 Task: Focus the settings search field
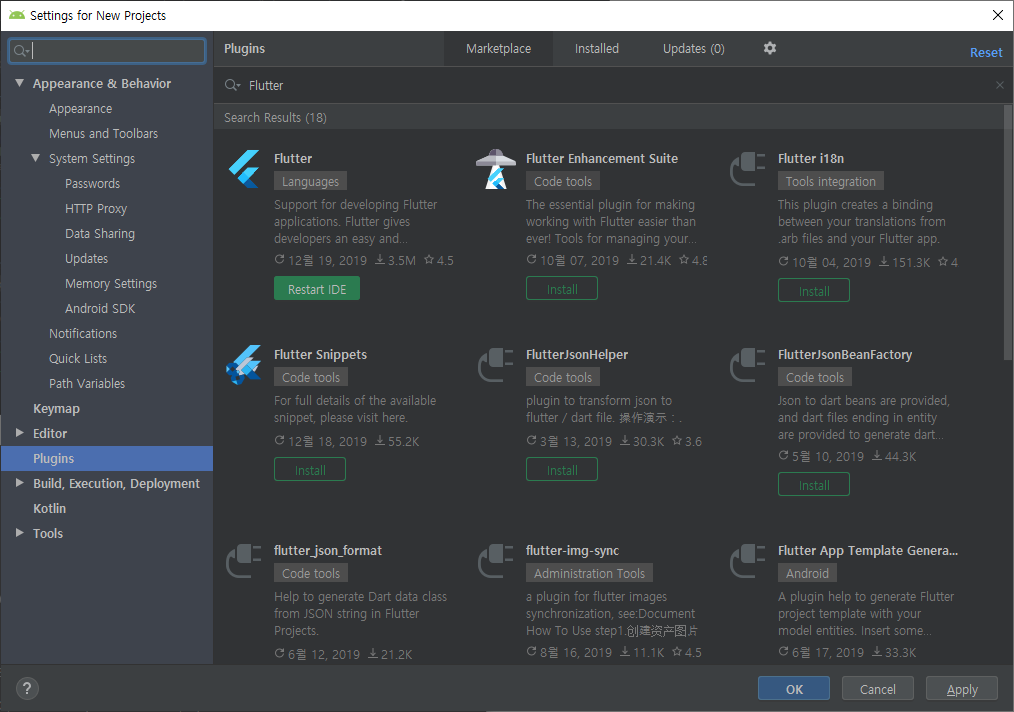point(107,51)
